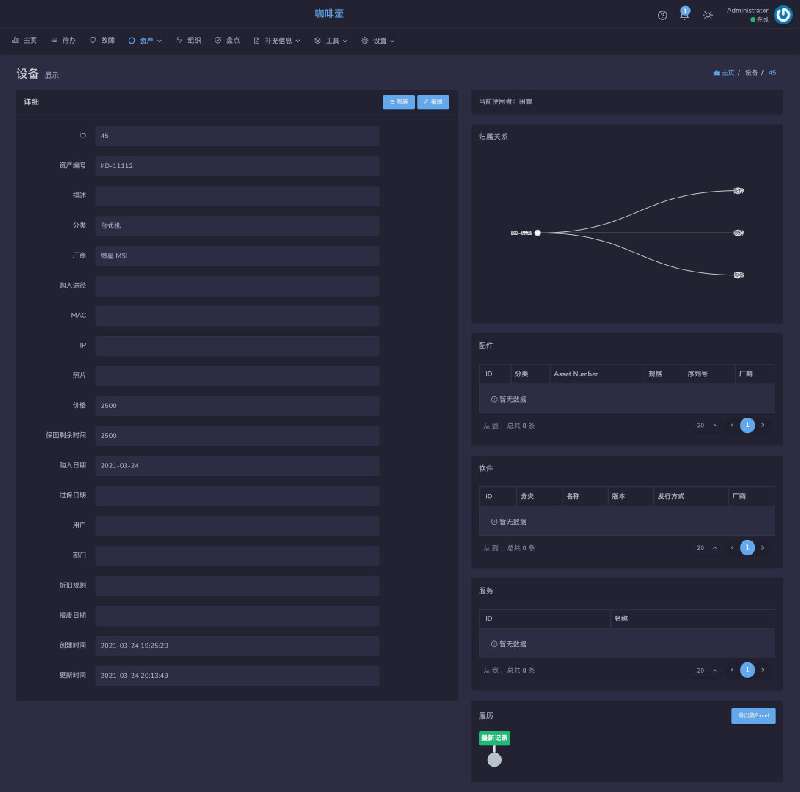Go to 主页 in the navigation bar
The height and width of the screenshot is (792, 800).
tap(24, 41)
